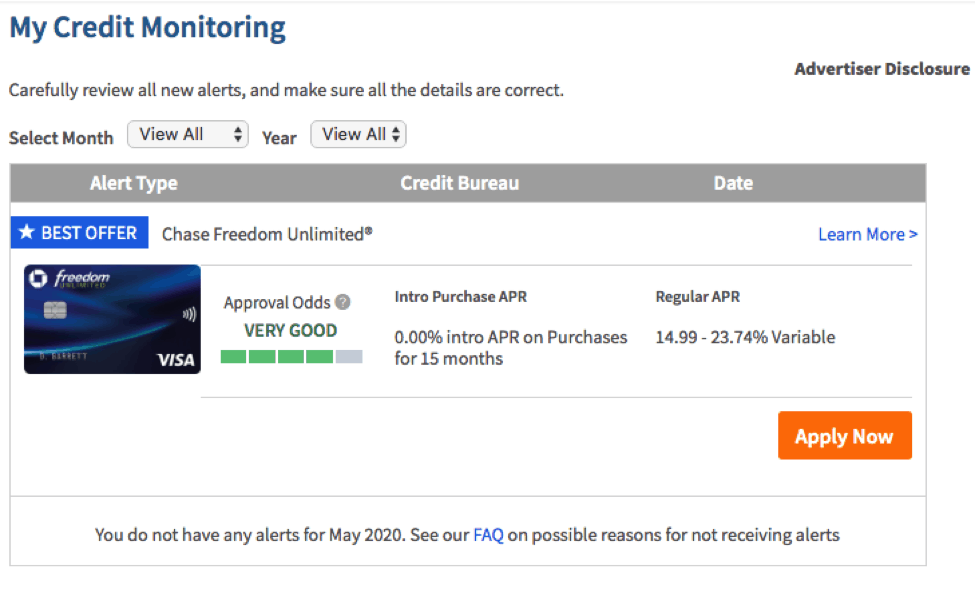This screenshot has height=611, width=975.
Task: Open the Year View All dropdown
Action: pos(358,134)
